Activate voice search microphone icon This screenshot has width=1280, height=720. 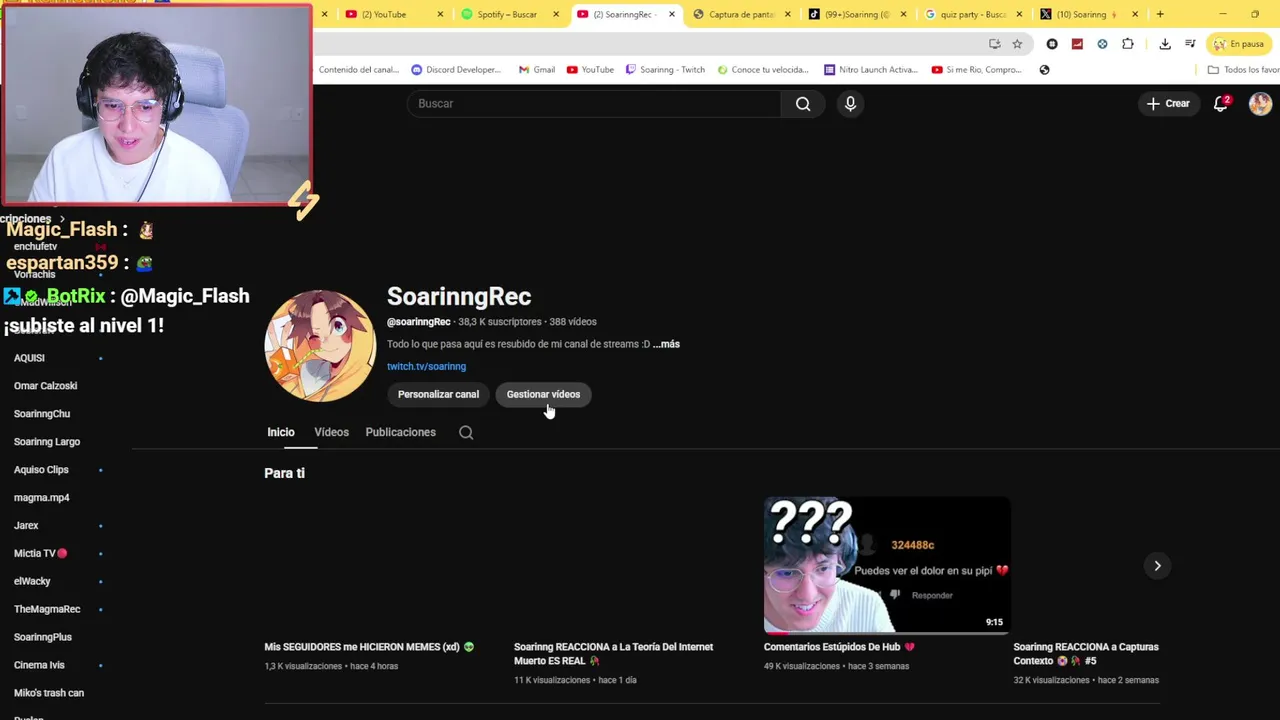click(x=850, y=104)
